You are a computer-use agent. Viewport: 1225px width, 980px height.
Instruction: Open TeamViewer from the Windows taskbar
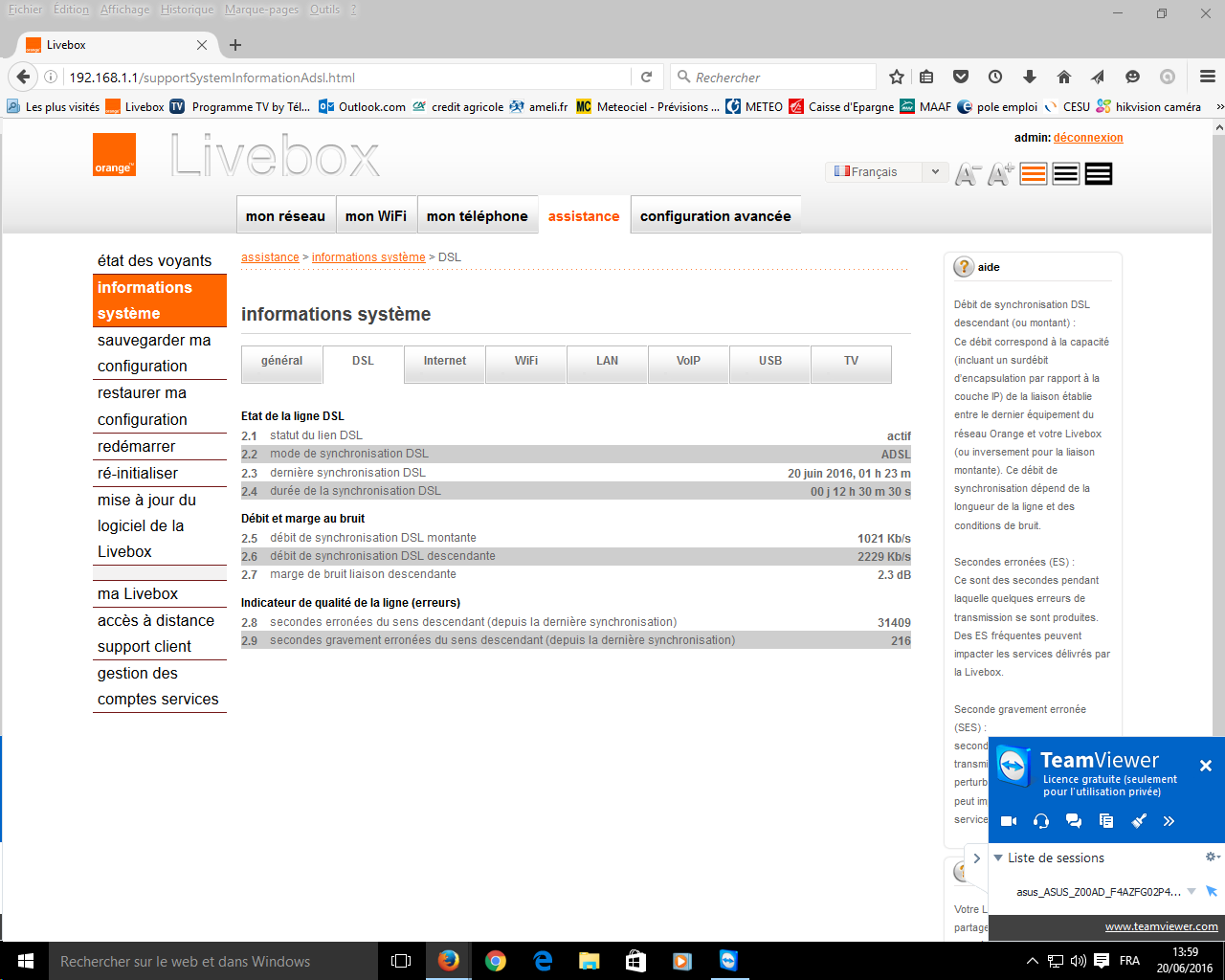point(728,961)
